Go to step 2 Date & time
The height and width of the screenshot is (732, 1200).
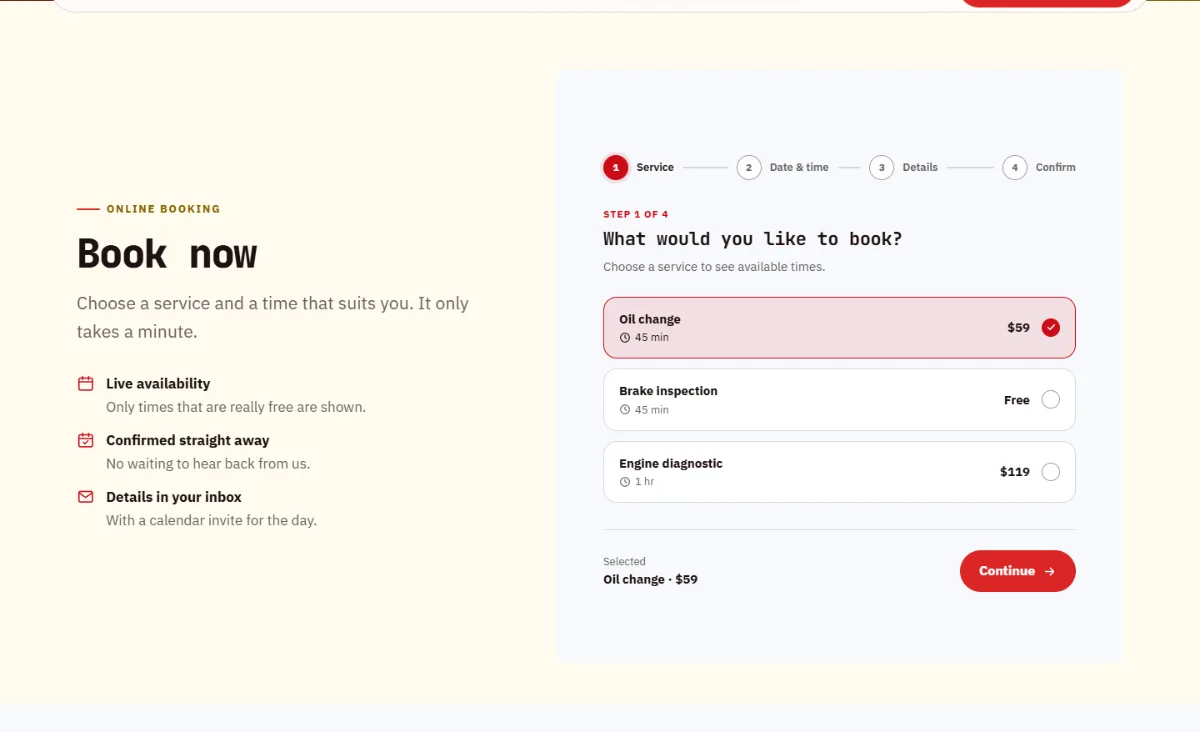(x=783, y=167)
